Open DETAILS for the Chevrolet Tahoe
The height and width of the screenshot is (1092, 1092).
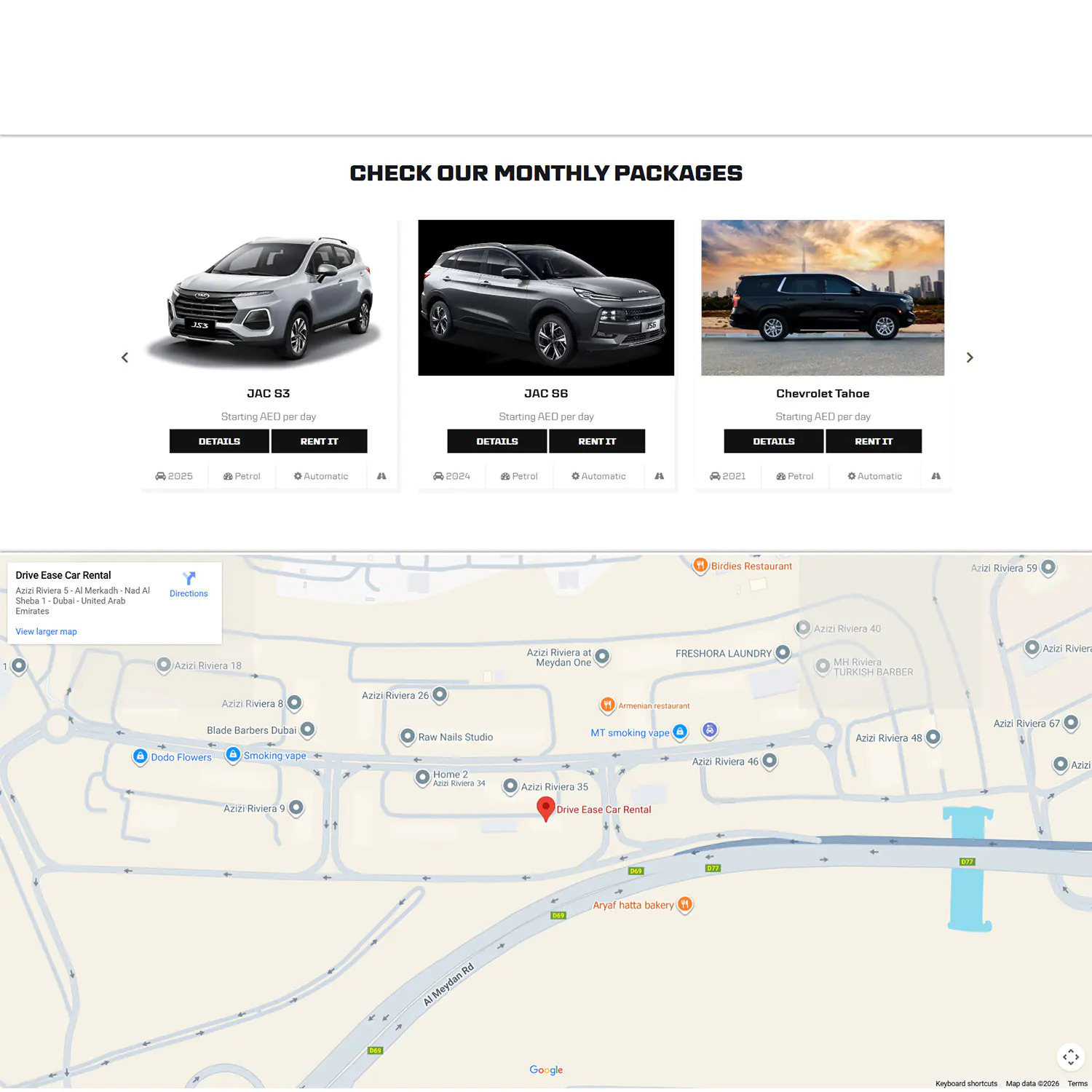point(773,441)
